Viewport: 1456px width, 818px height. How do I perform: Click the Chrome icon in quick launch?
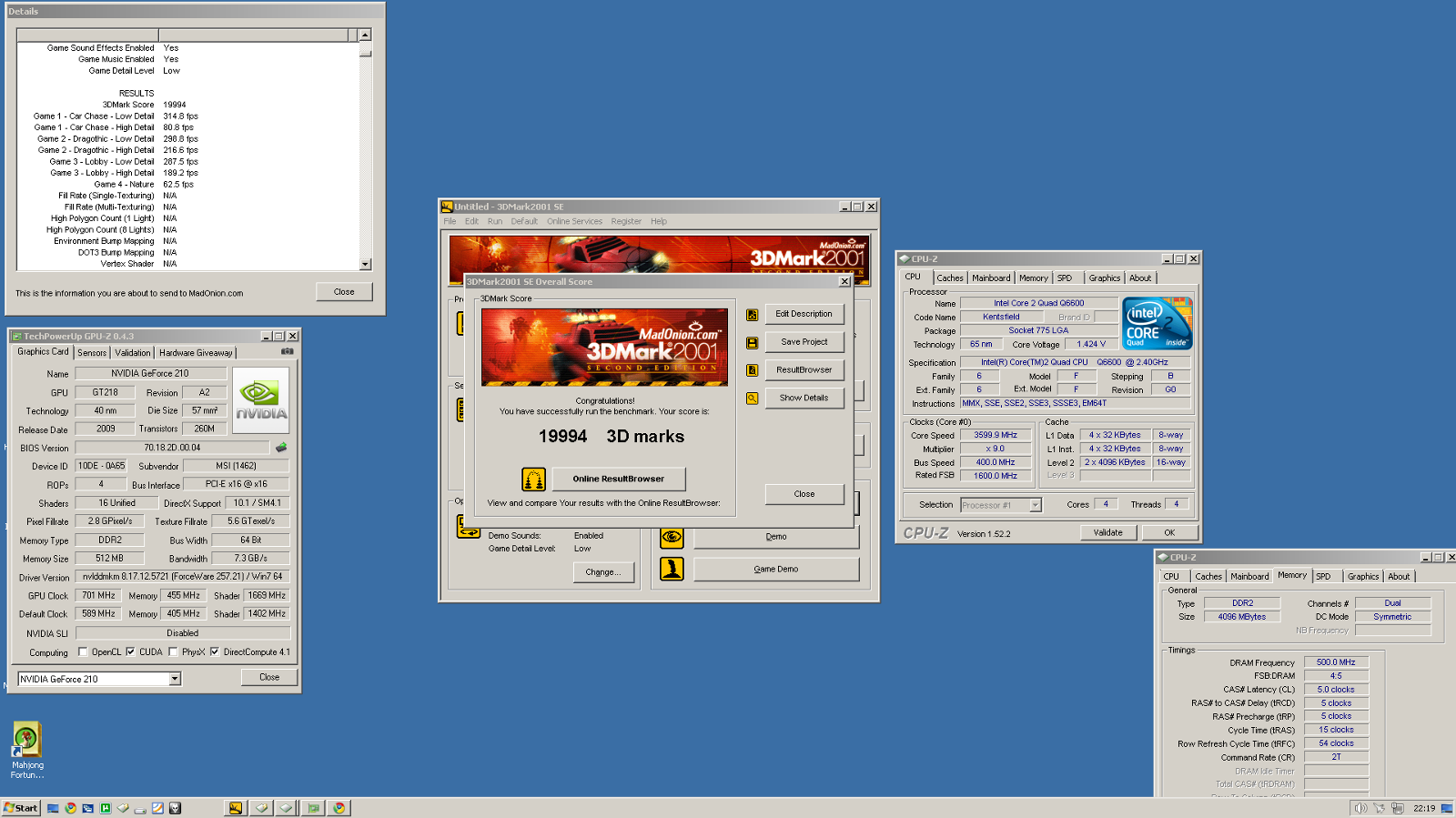pos(70,808)
